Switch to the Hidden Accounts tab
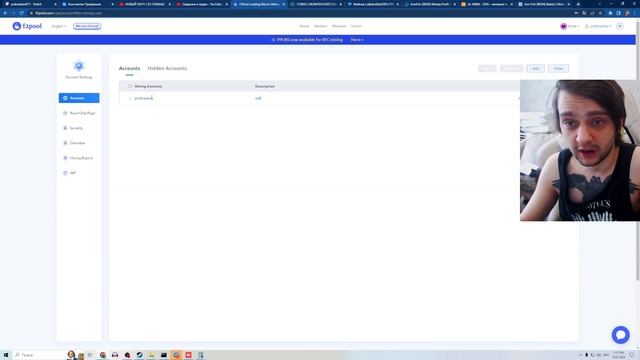Viewport: 640px width, 360px height. click(167, 68)
